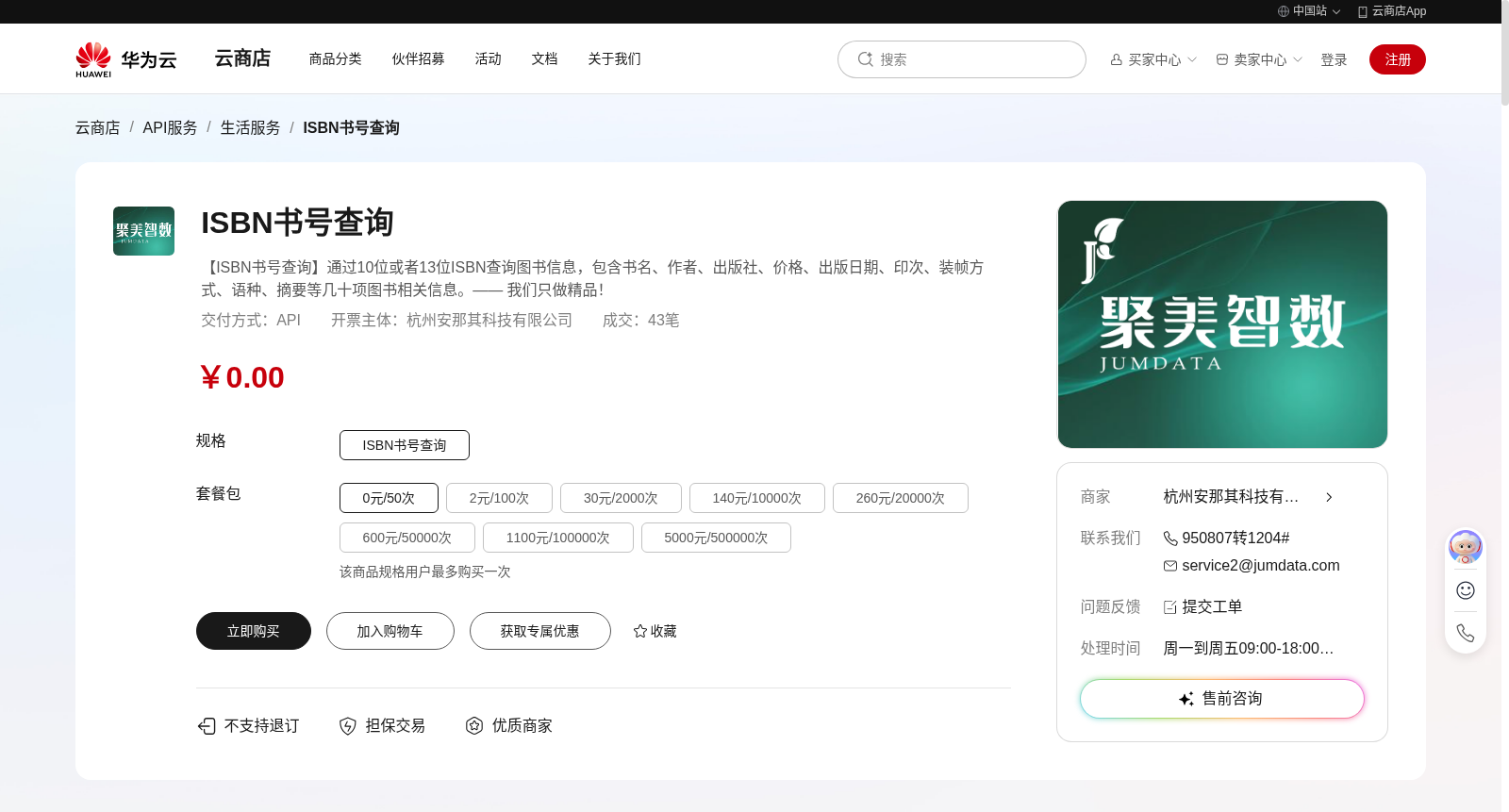Navigate to API服务 breadcrumb
Image resolution: width=1509 pixels, height=812 pixels.
pyautogui.click(x=171, y=127)
